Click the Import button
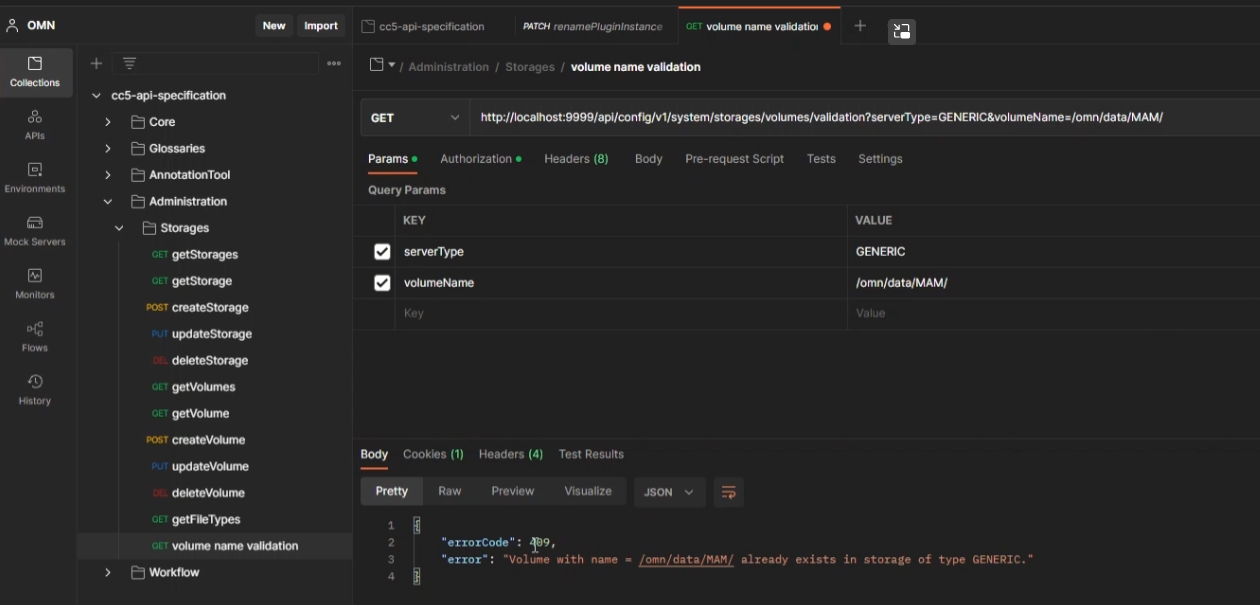 321,26
